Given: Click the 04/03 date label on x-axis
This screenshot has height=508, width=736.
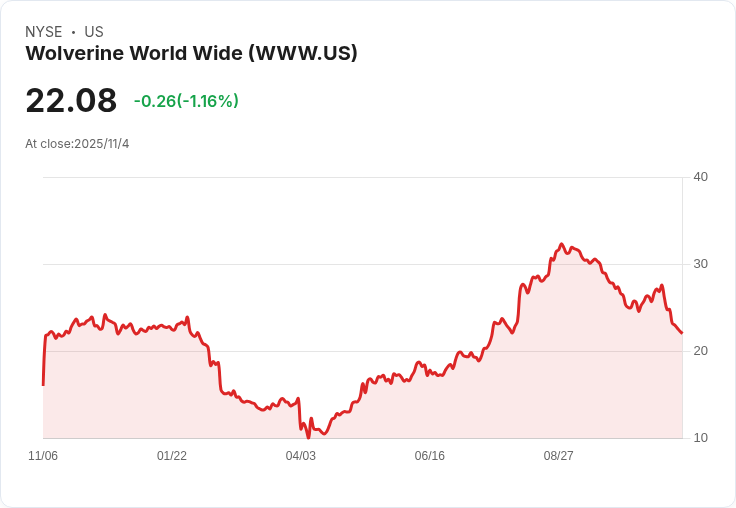Looking at the screenshot, I should click(x=300, y=455).
